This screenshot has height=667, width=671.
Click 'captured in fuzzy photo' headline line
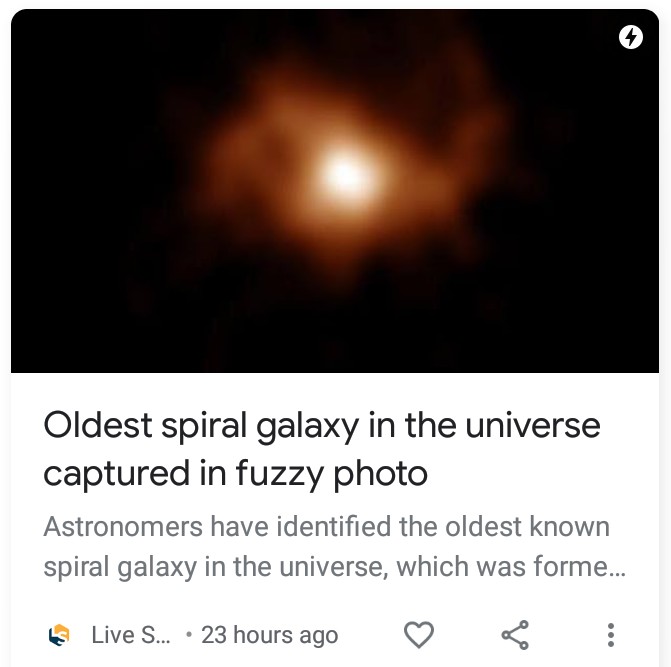[x=235, y=474]
